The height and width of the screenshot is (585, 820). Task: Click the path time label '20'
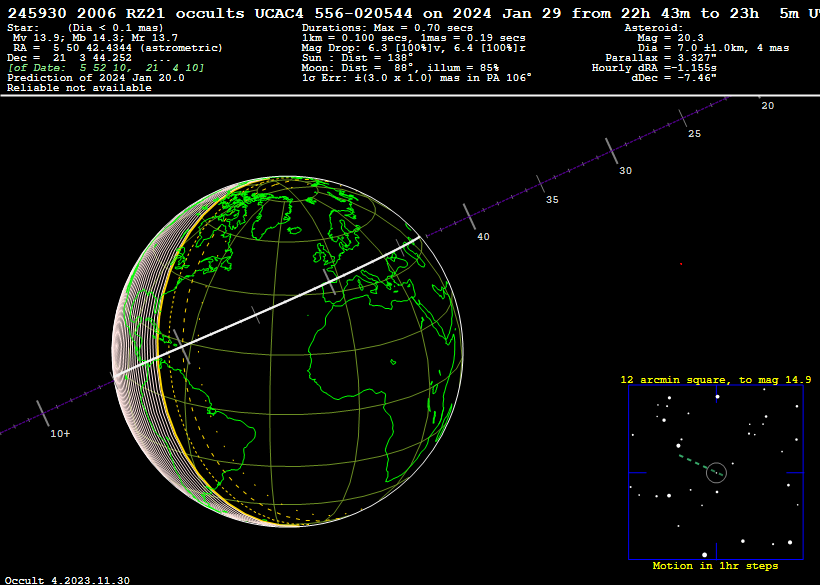[x=768, y=106]
